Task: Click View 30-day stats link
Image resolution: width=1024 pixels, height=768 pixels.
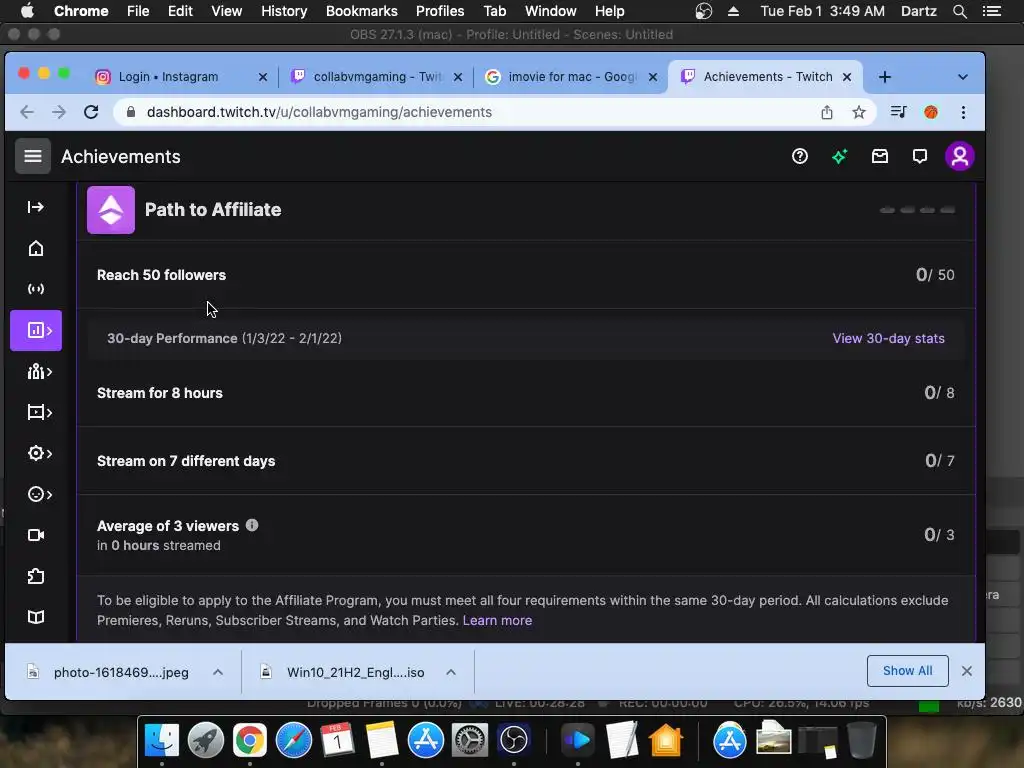Action: coord(888,338)
